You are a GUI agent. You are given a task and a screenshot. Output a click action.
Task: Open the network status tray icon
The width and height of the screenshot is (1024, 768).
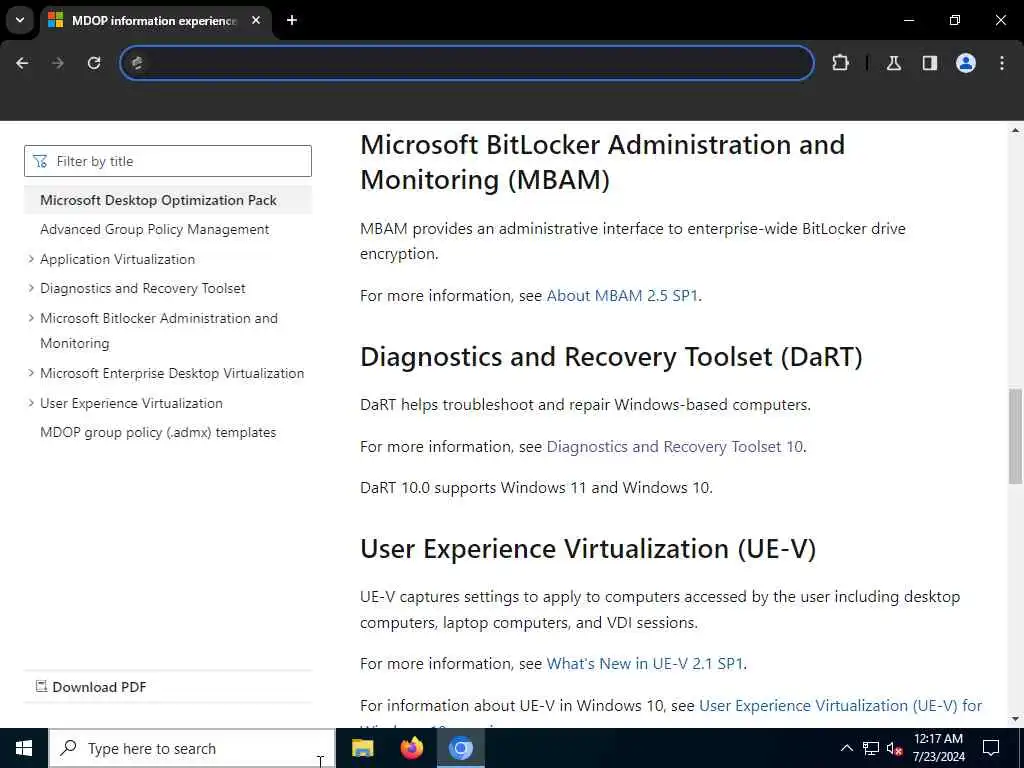pos(871,748)
